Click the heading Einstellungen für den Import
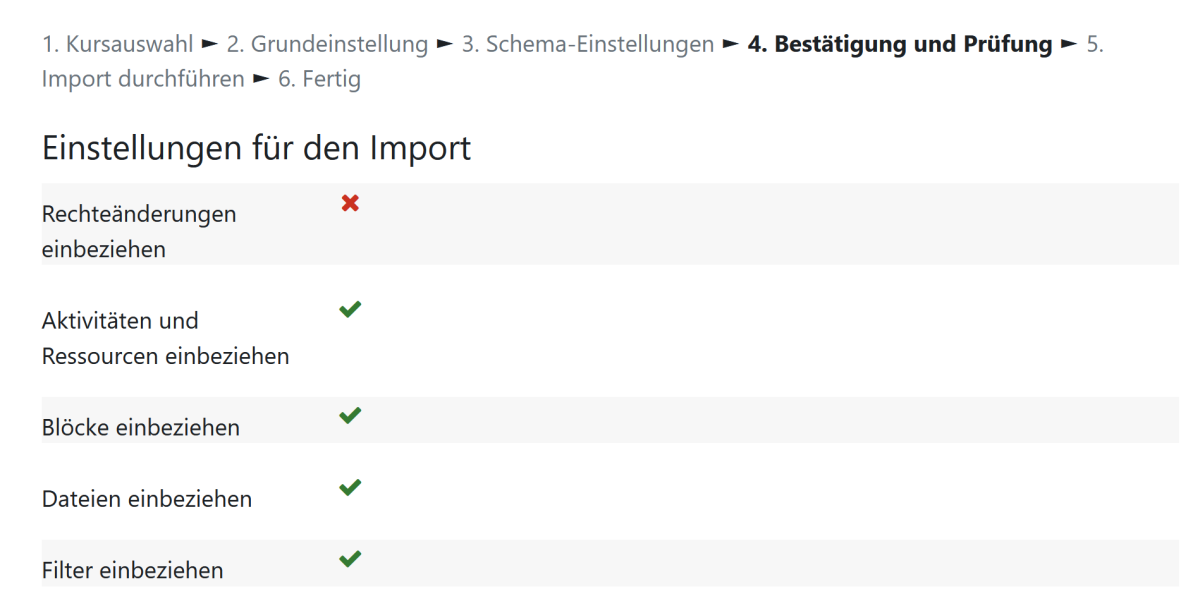This screenshot has width=1200, height=601. pyautogui.click(x=256, y=148)
